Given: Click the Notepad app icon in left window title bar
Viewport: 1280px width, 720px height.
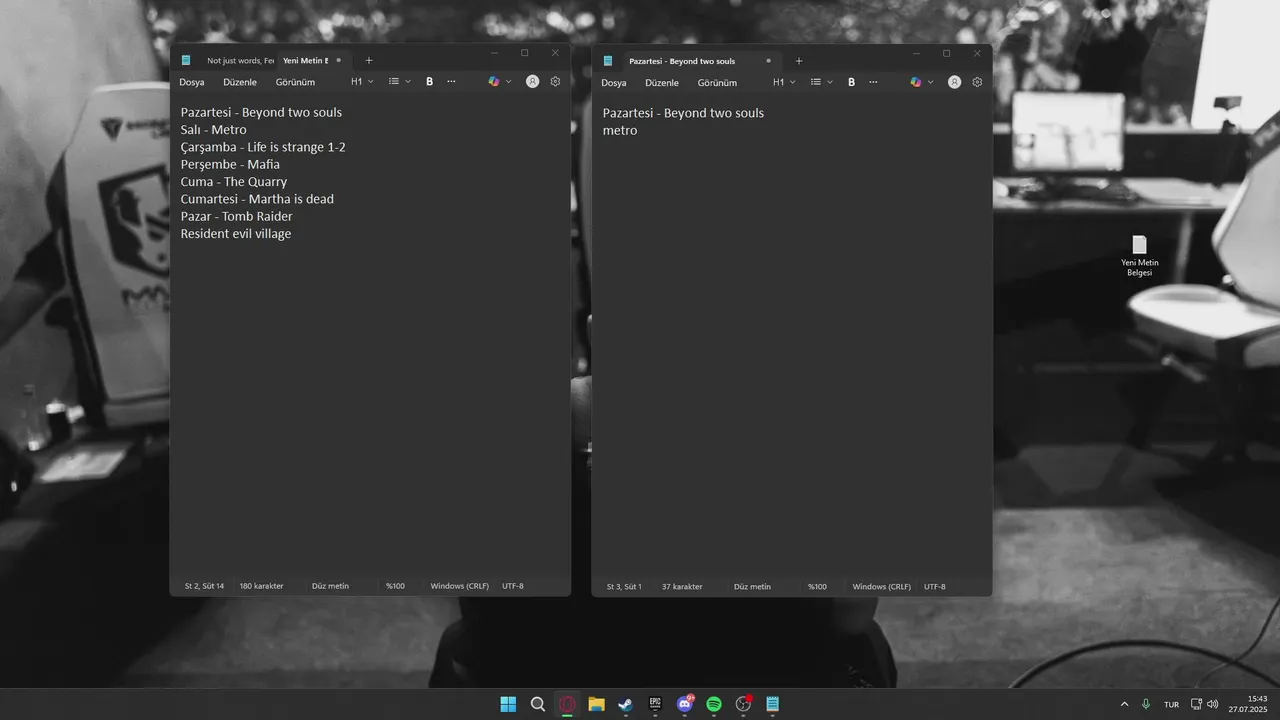Looking at the screenshot, I should 186,60.
